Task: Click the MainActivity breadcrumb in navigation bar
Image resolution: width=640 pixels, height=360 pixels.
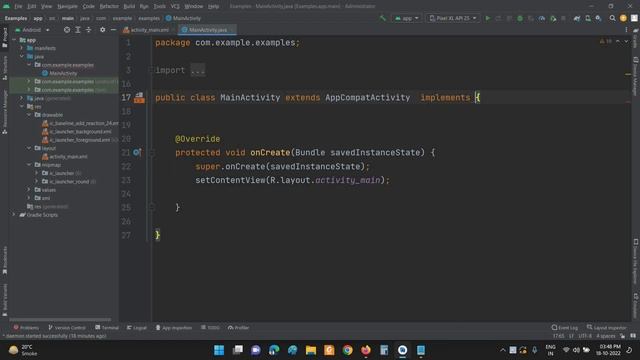Action: click(x=183, y=18)
